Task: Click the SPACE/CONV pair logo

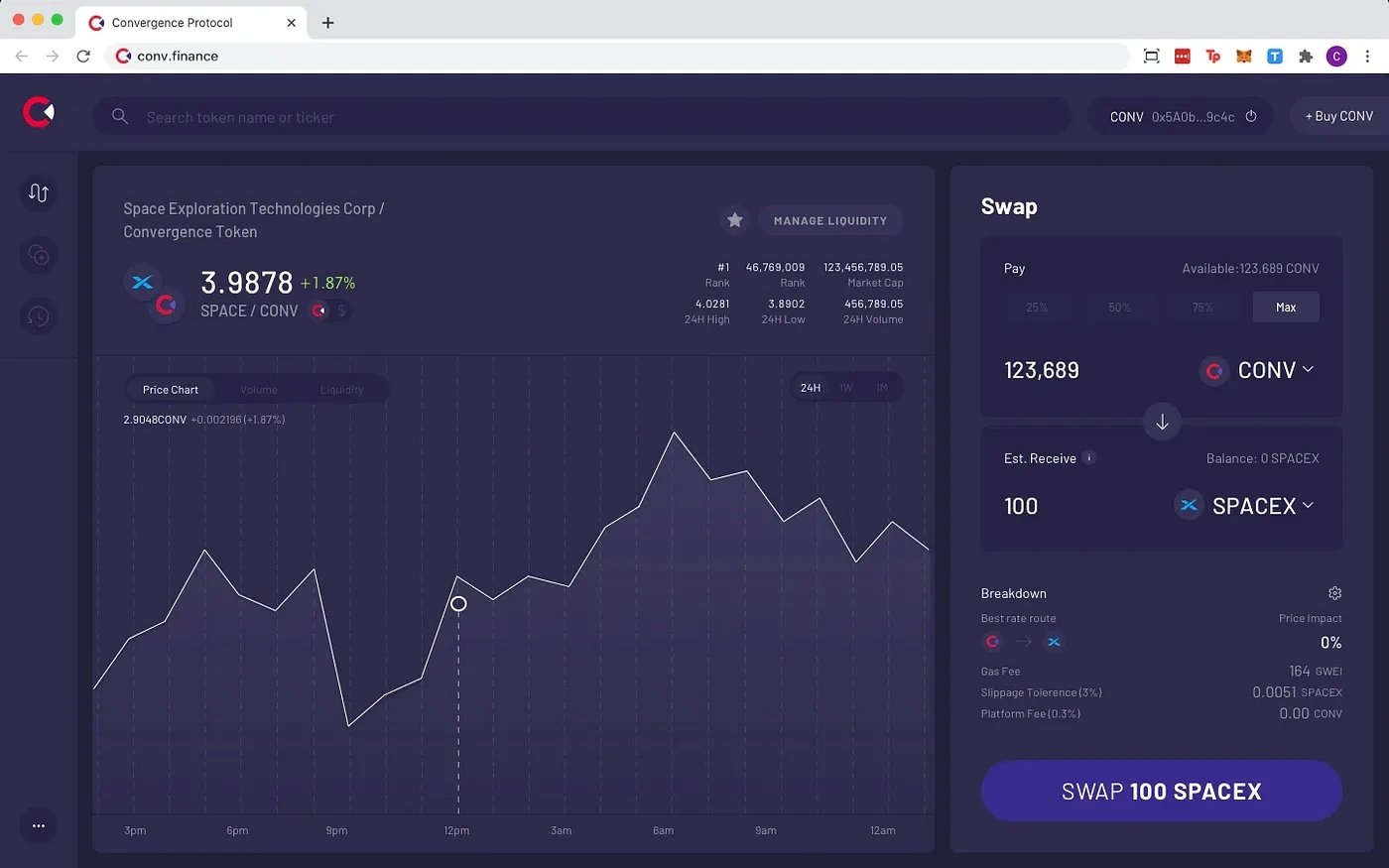Action: tap(154, 294)
